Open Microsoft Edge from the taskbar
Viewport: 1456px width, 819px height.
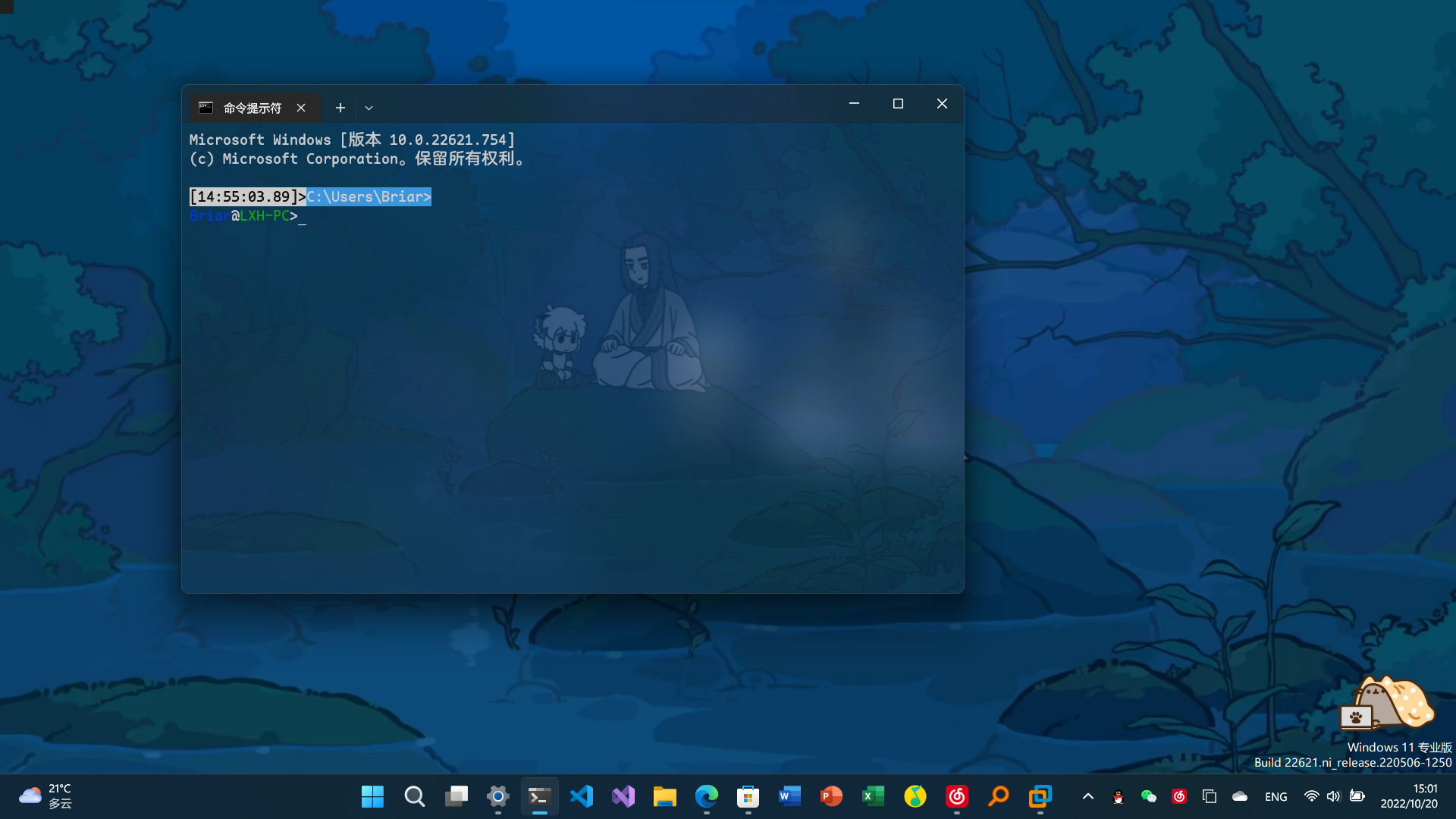click(x=706, y=796)
